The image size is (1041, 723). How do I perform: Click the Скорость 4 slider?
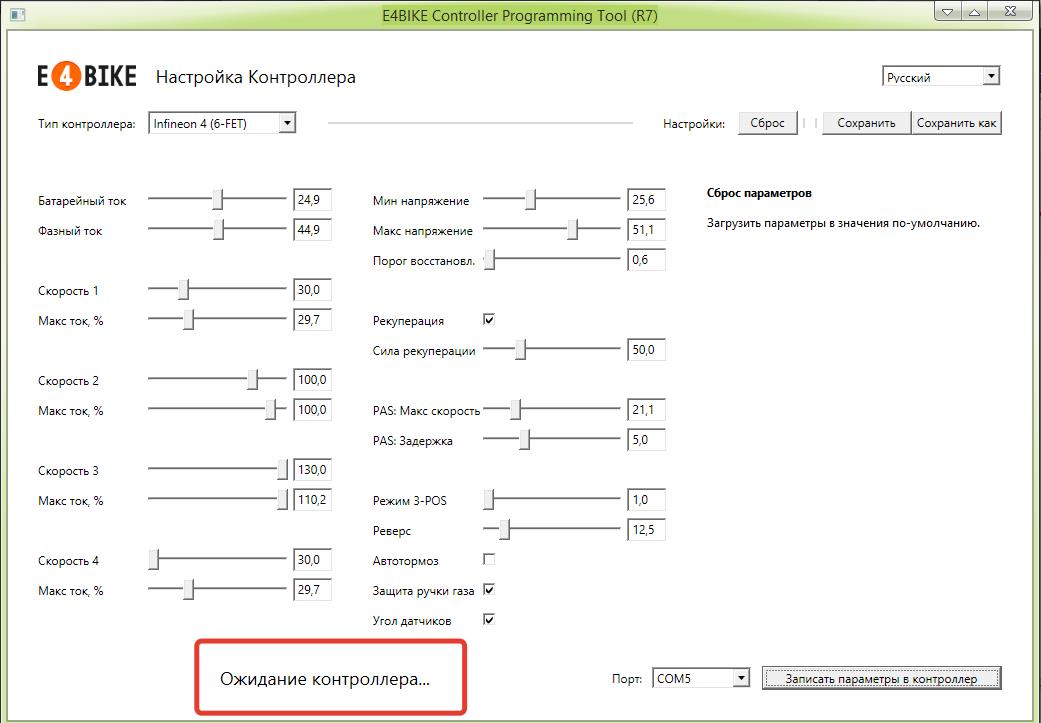[x=217, y=560]
